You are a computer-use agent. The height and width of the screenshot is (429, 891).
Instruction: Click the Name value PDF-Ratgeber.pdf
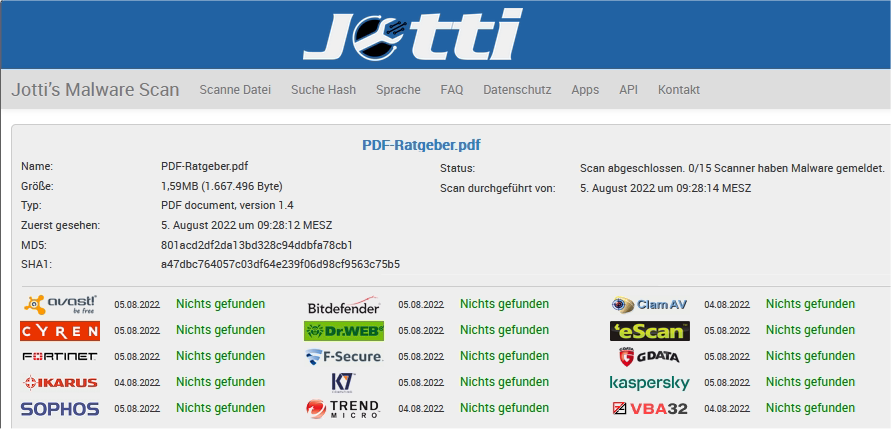205,166
